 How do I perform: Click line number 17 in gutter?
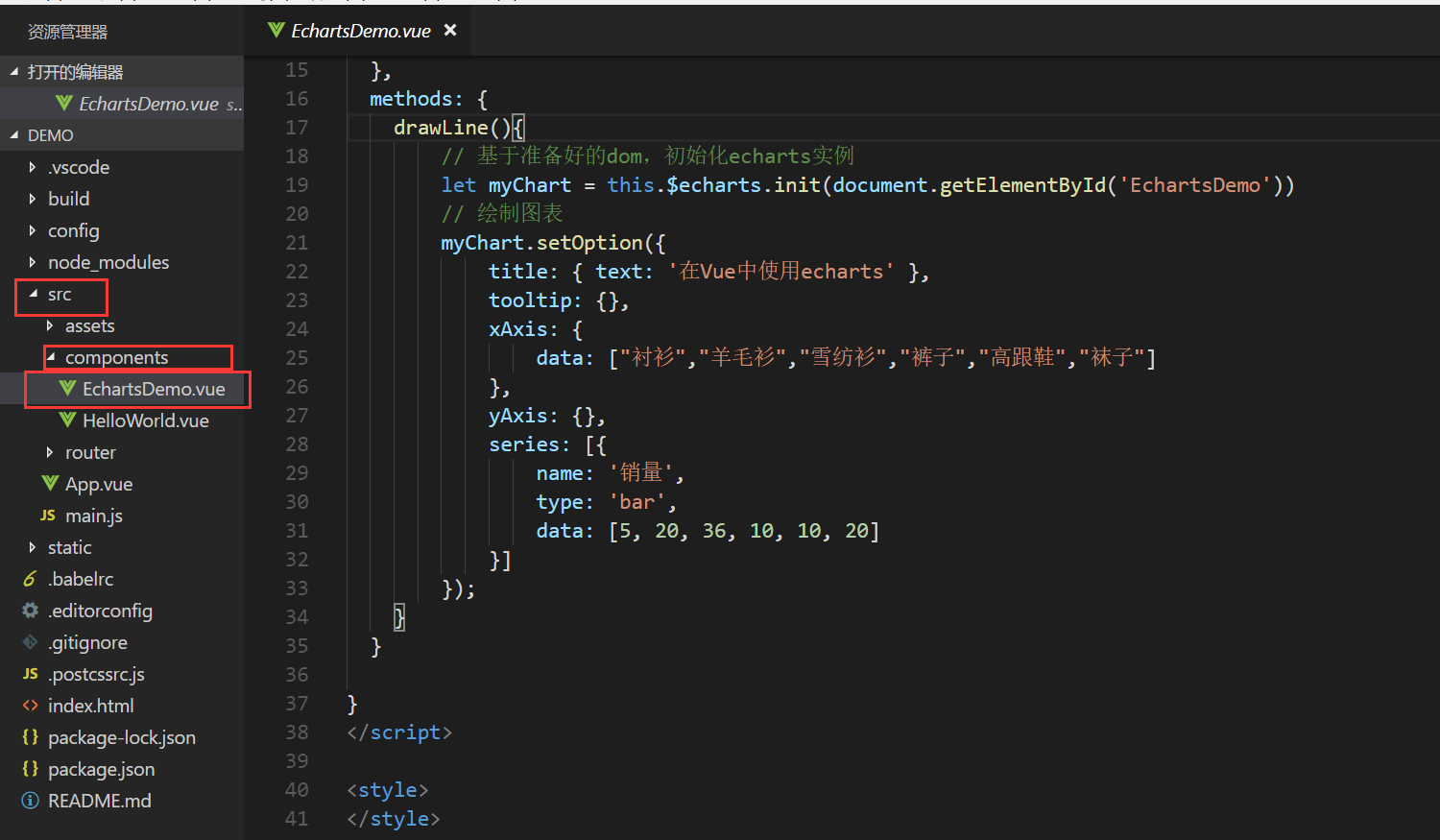coord(297,127)
